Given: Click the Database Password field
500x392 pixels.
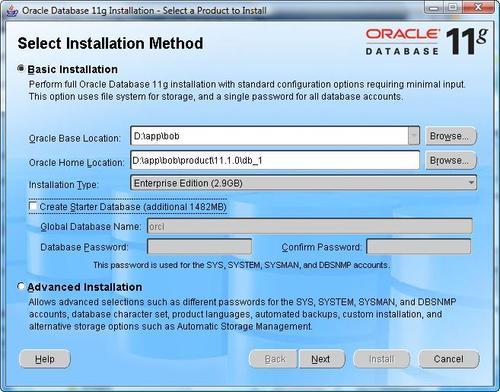Looking at the screenshot, I should 199,247.
